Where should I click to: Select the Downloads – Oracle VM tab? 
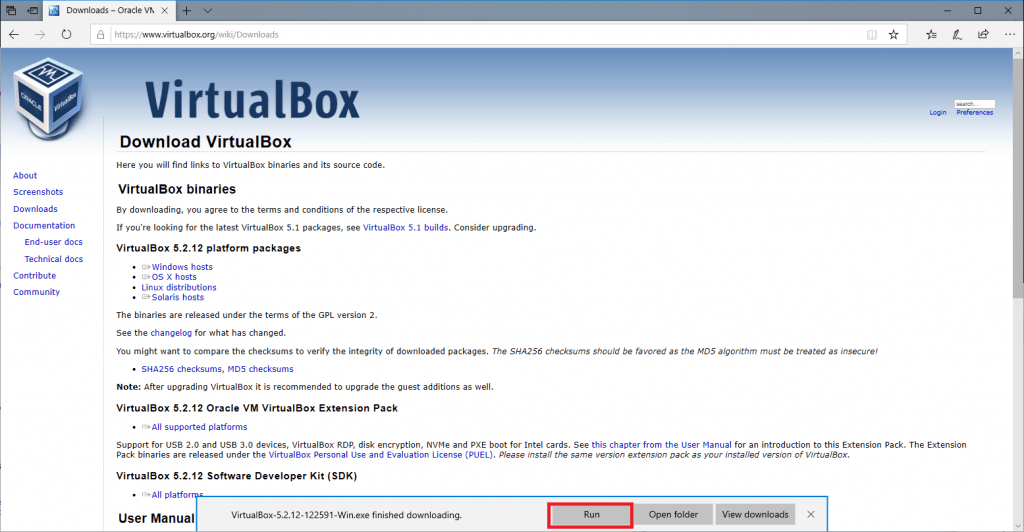[108, 10]
